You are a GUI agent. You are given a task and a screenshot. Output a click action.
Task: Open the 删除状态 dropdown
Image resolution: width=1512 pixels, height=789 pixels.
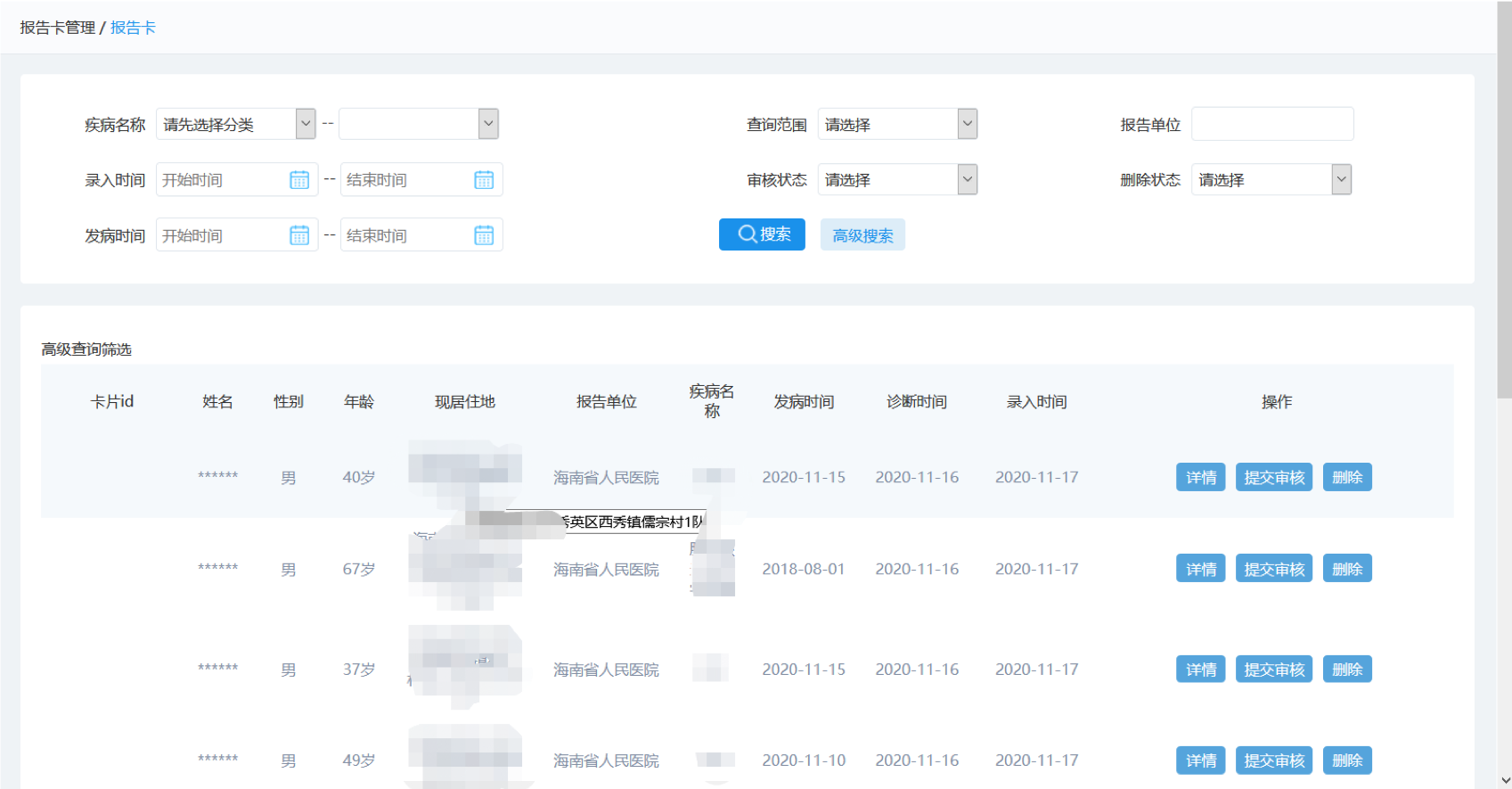tap(1271, 179)
